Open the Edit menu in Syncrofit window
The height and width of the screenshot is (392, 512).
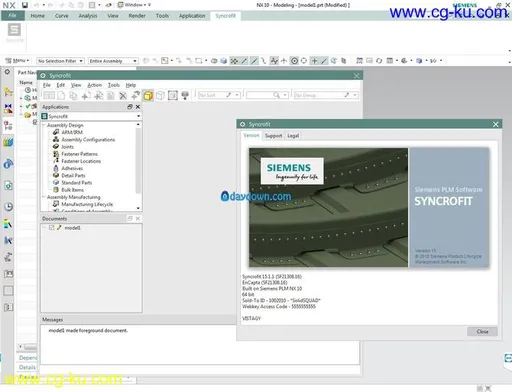(61, 85)
